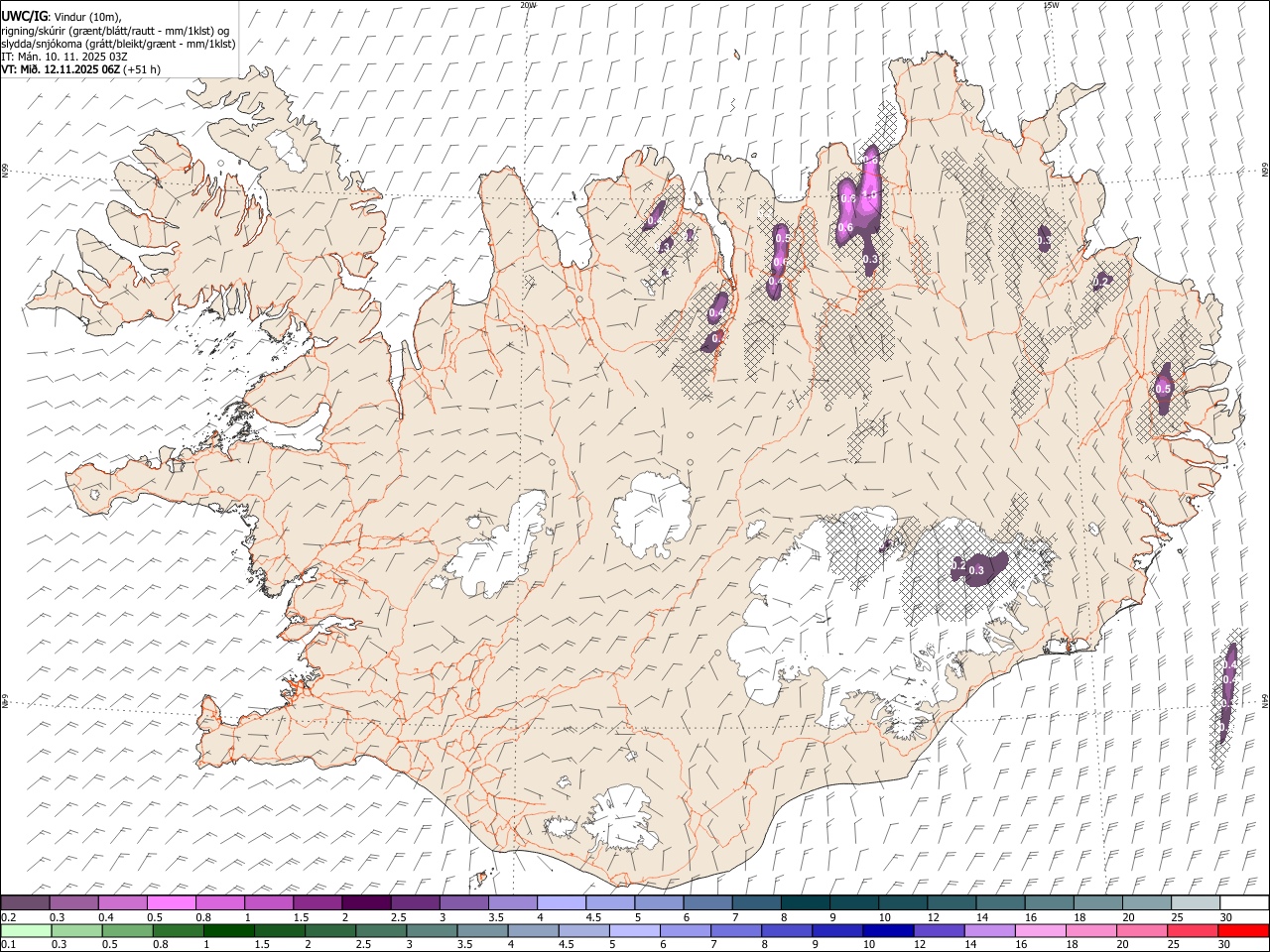Click the '15W' longitude label on the top edge
This screenshot has height=952, width=1270.
click(x=1051, y=5)
